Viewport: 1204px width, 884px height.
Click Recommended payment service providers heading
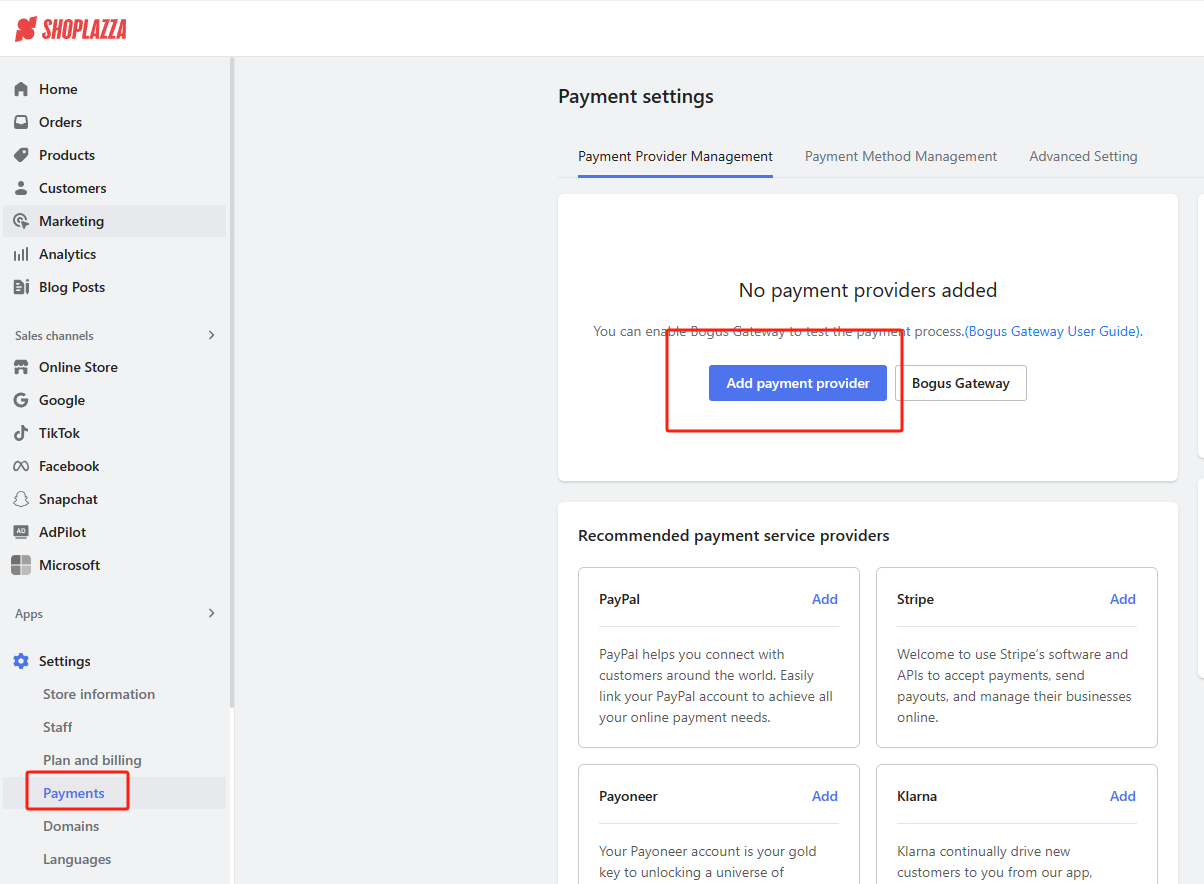(x=734, y=536)
